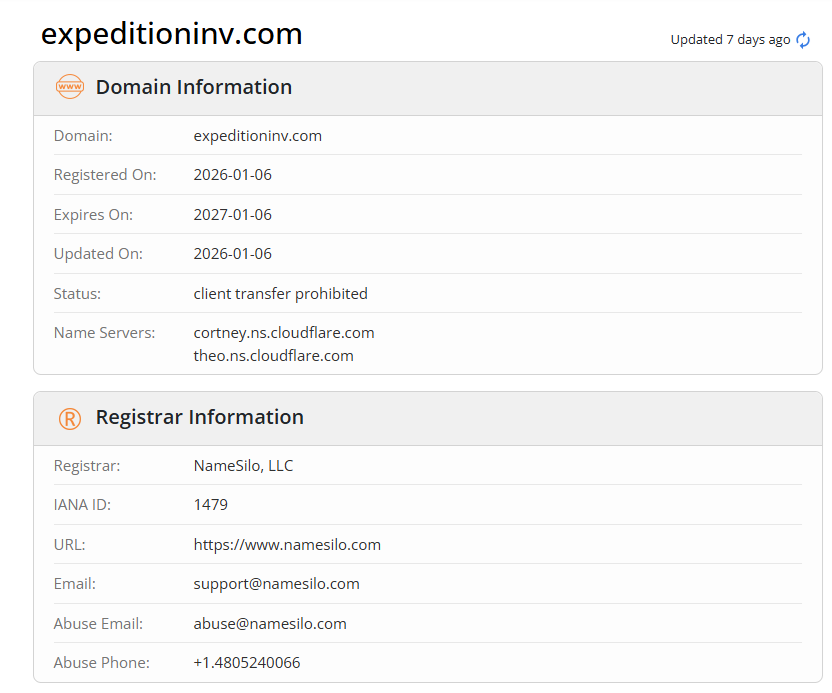Viewport: 832px width, 693px height.
Task: Click the domain value expeditioninv.com
Action: click(257, 136)
